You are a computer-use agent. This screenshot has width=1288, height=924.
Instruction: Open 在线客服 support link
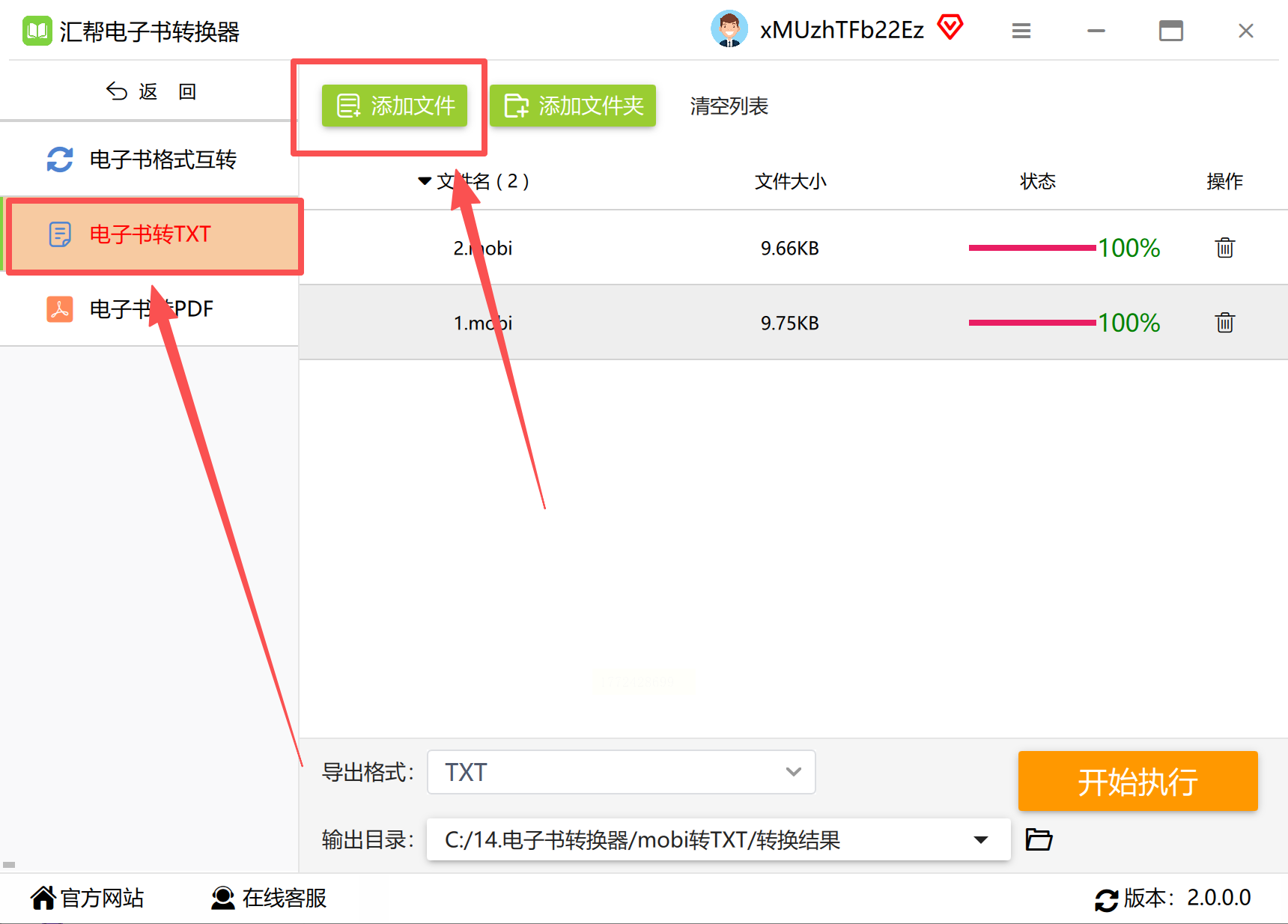pyautogui.click(x=269, y=898)
